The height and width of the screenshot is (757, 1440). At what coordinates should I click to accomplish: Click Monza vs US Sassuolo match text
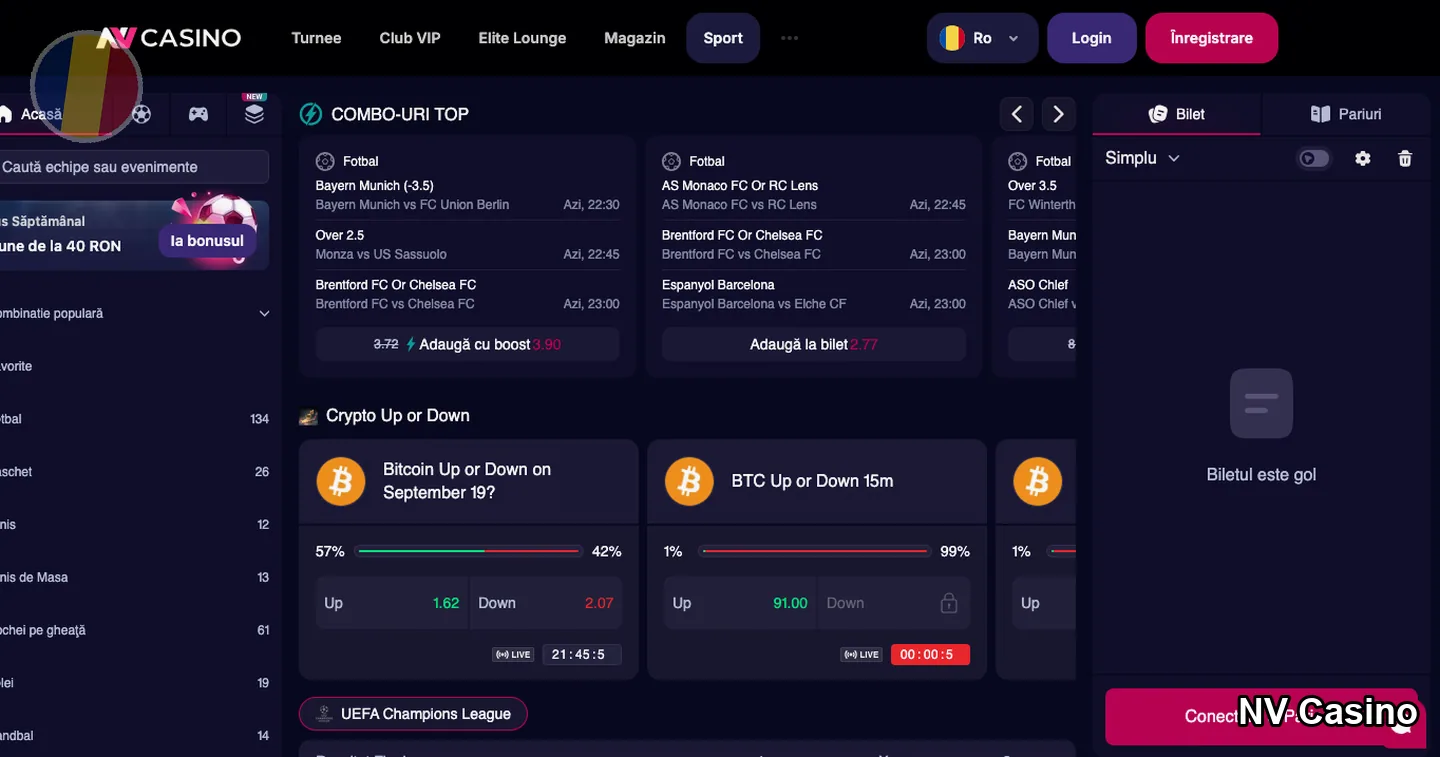pos(381,254)
